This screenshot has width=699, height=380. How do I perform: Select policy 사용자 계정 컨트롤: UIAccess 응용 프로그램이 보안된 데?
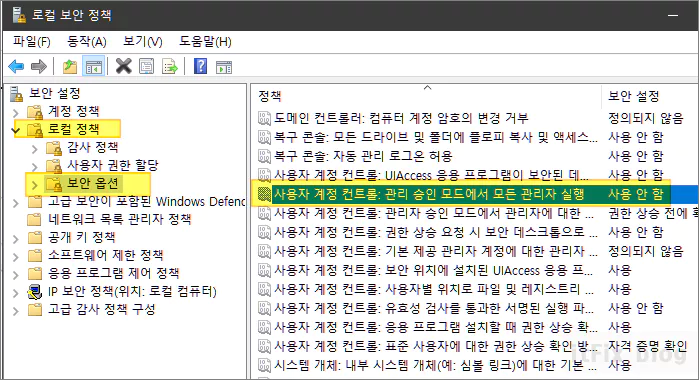(431, 175)
